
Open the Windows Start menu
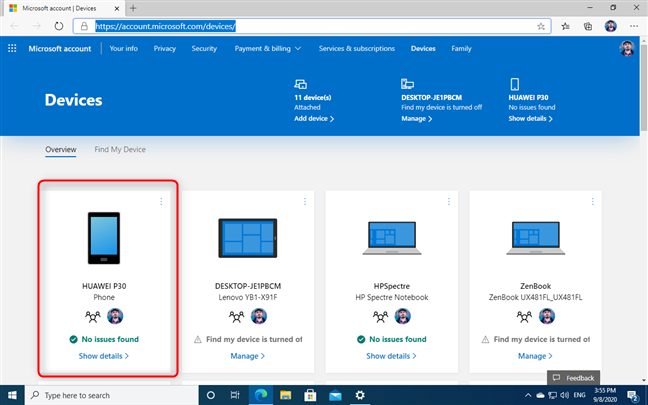[x=12, y=395]
